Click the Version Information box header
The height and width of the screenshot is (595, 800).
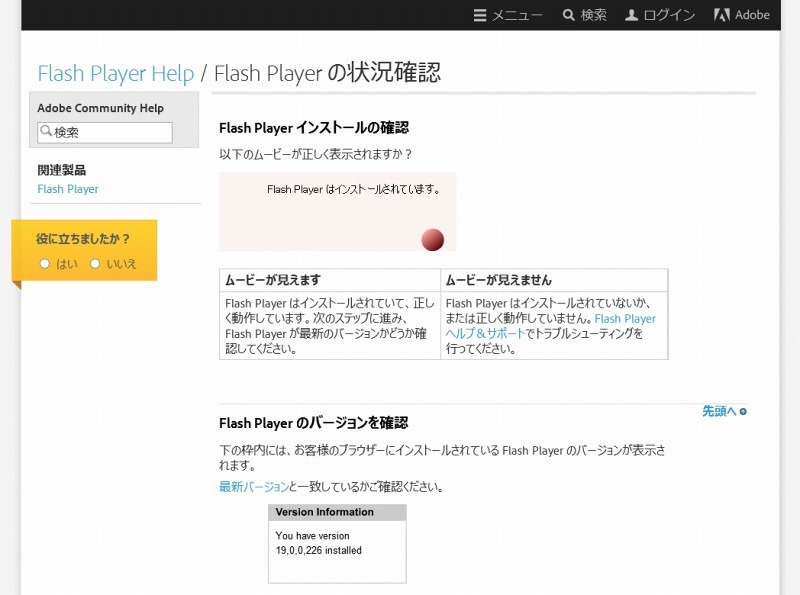pos(337,512)
